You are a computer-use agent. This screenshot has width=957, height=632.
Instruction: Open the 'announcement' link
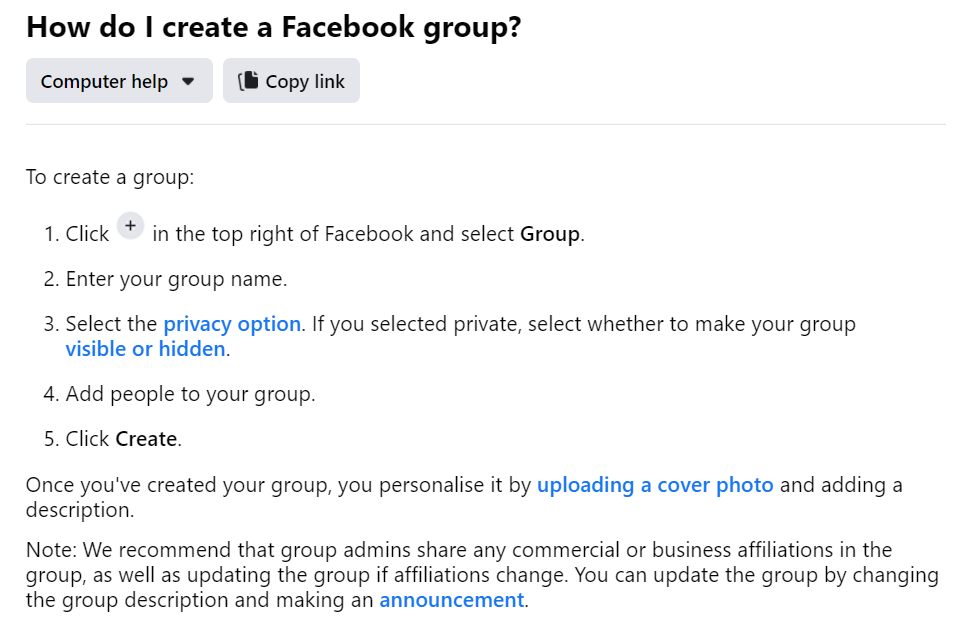451,599
